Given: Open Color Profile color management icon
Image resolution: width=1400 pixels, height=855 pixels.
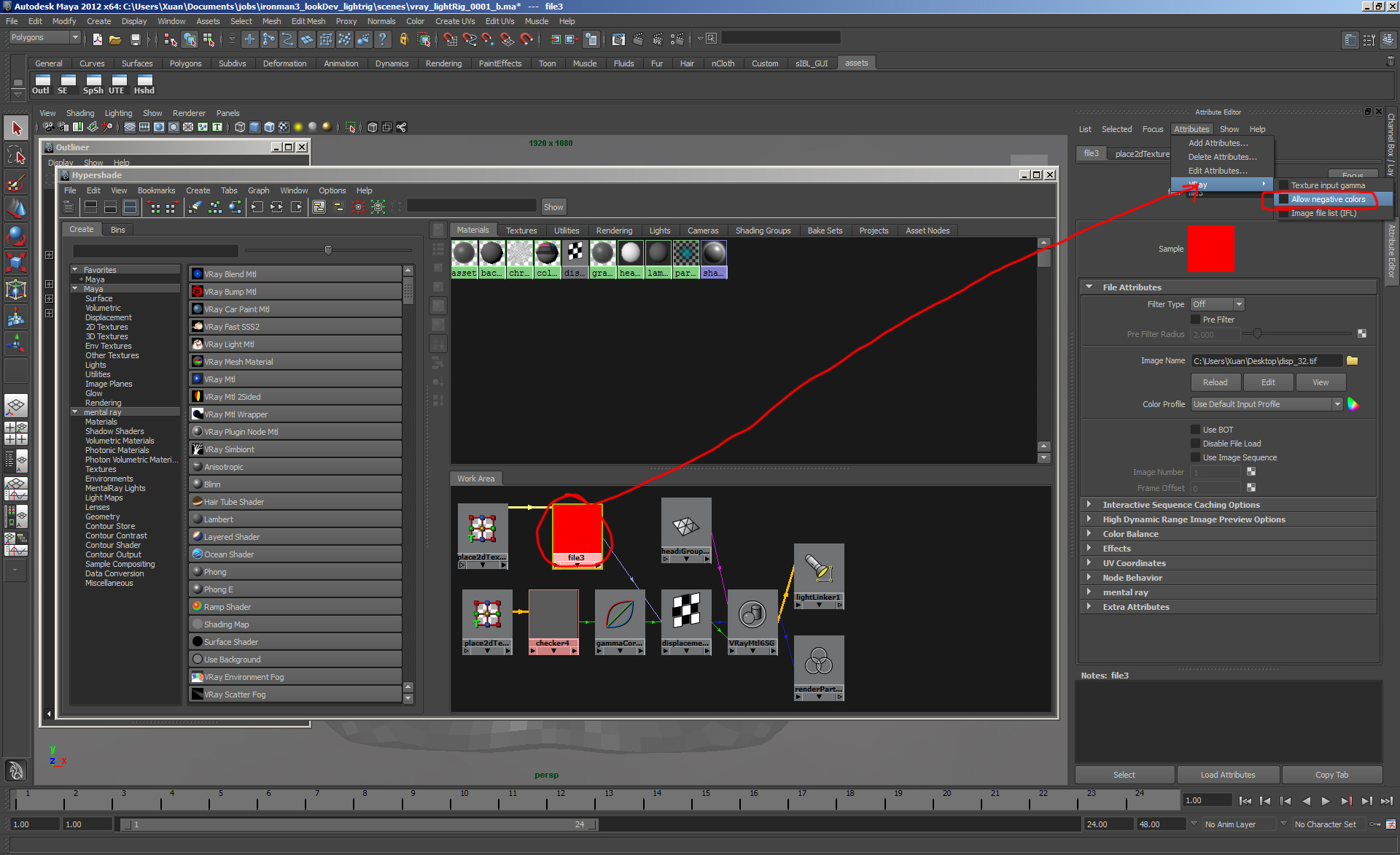Looking at the screenshot, I should click(x=1353, y=404).
